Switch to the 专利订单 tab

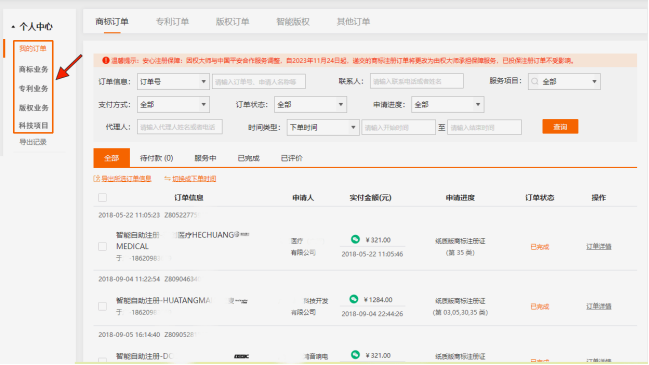[x=172, y=22]
